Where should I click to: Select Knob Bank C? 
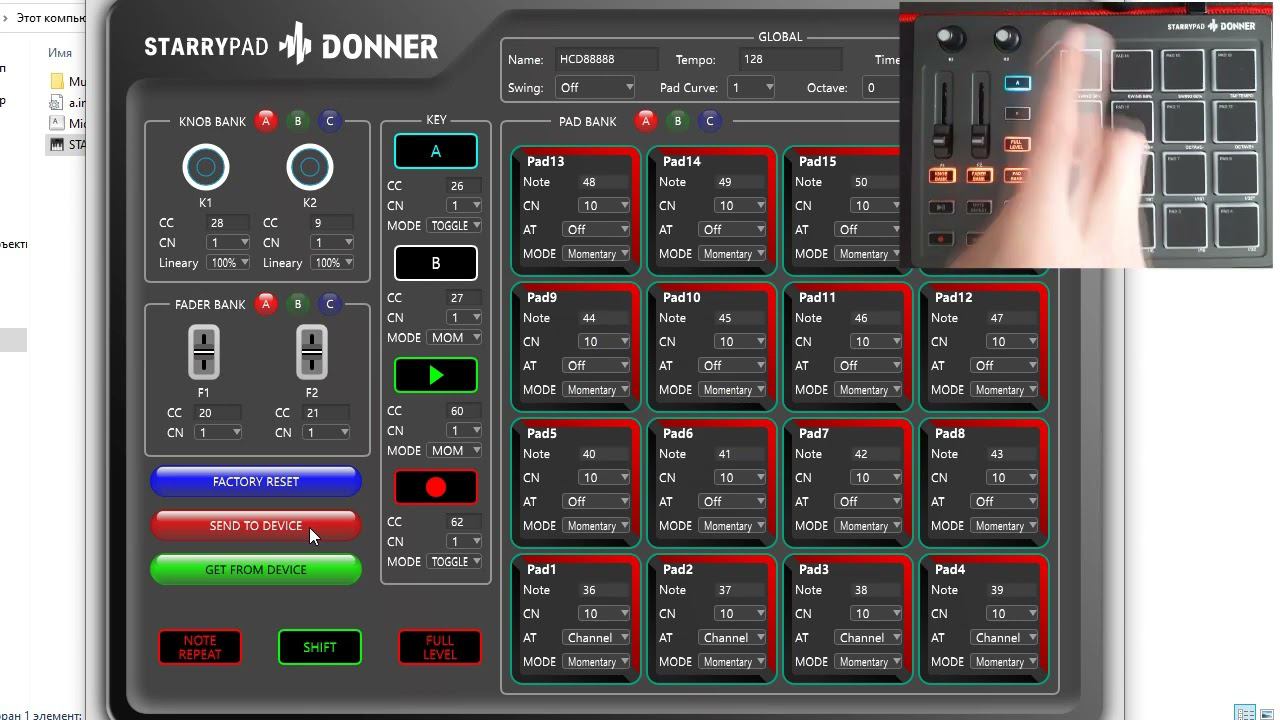(x=330, y=121)
